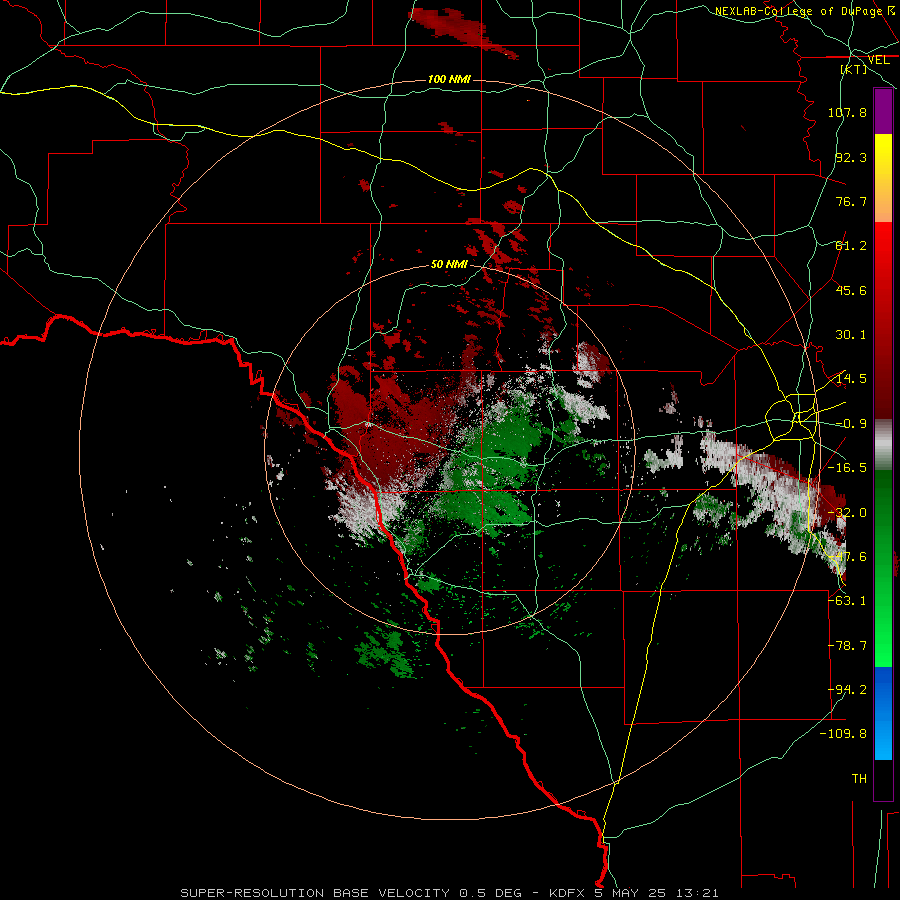Click the KDFX 5 MAY 25 13:21 timestamp
This screenshot has height=900, width=900.
[x=634, y=893]
